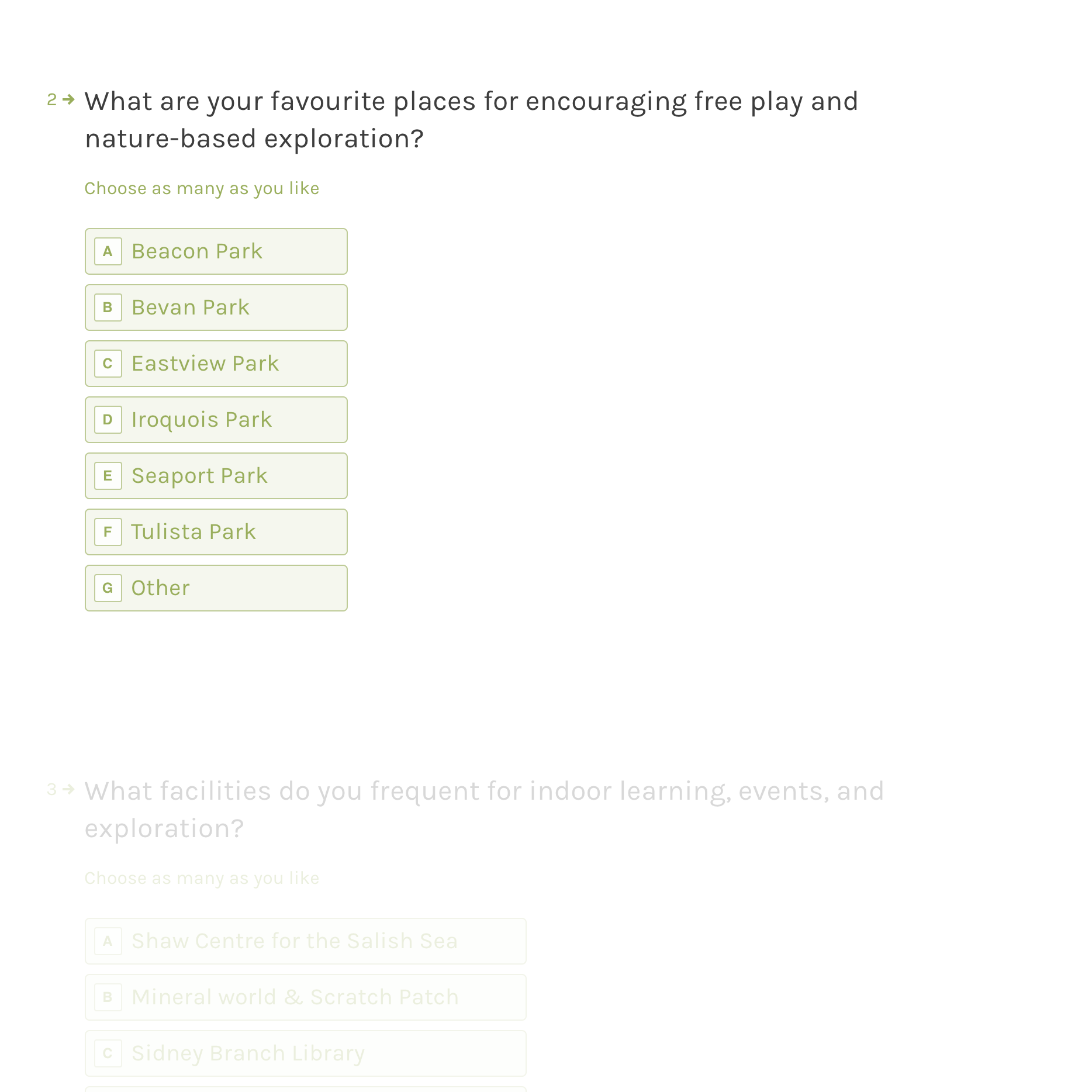This screenshot has height=1092, width=1092.
Task: Click the letter G key badge beside Other
Action: [108, 588]
